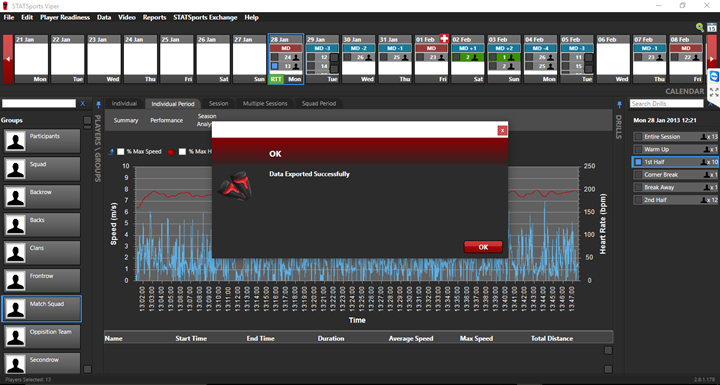Check the Warm Up drill checkbox
Viewport: 720px width, 385px height.
pyautogui.click(x=638, y=149)
